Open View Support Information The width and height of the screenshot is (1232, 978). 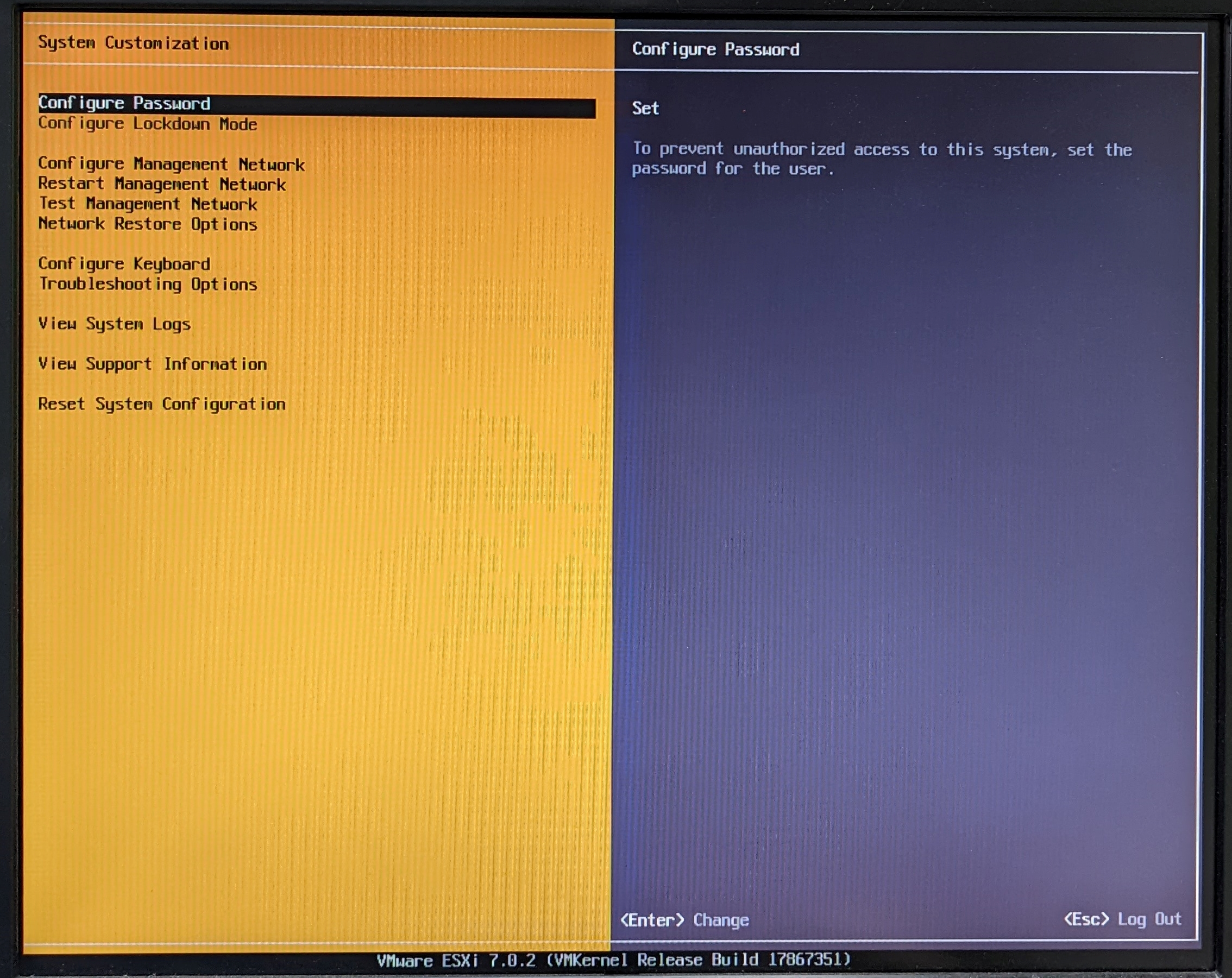pos(153,364)
